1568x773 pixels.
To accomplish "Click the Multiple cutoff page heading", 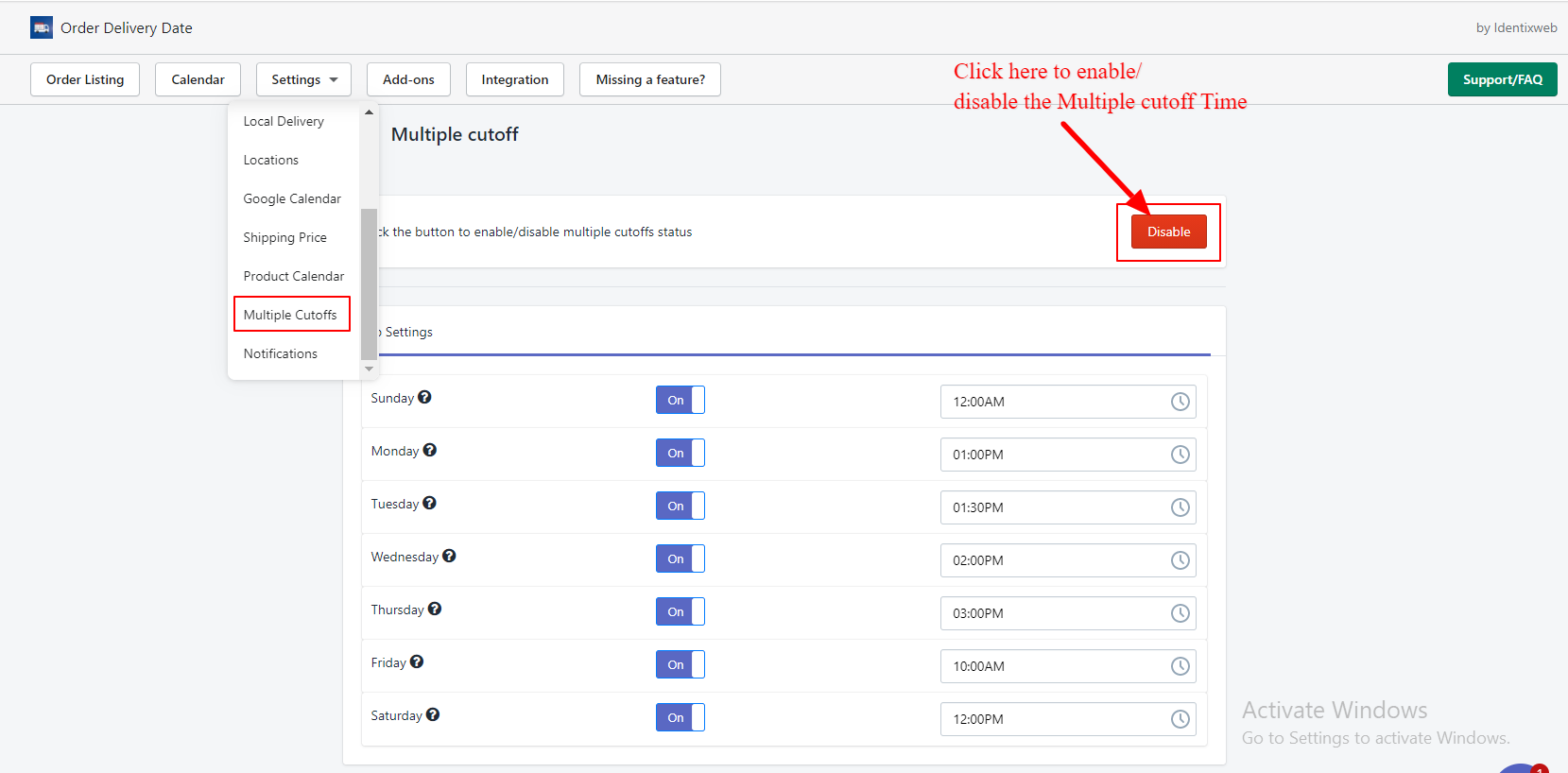I will point(455,134).
